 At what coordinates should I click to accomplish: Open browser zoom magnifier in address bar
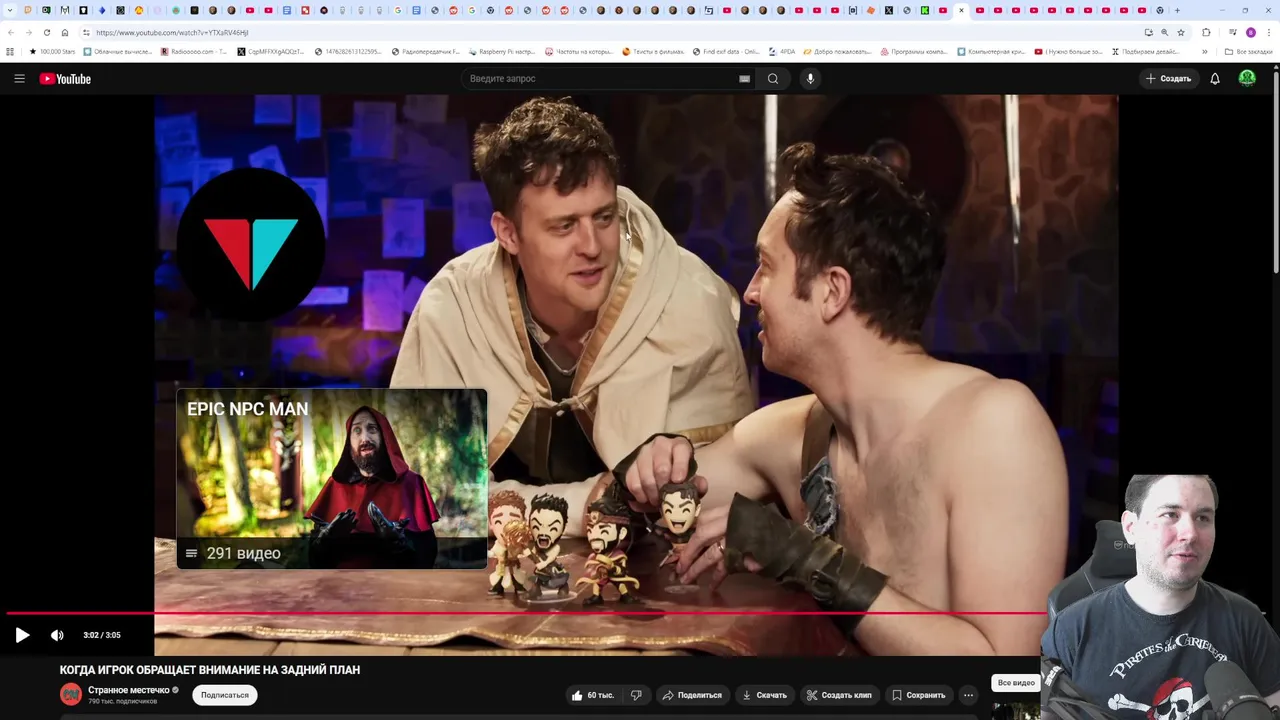coord(1164,32)
